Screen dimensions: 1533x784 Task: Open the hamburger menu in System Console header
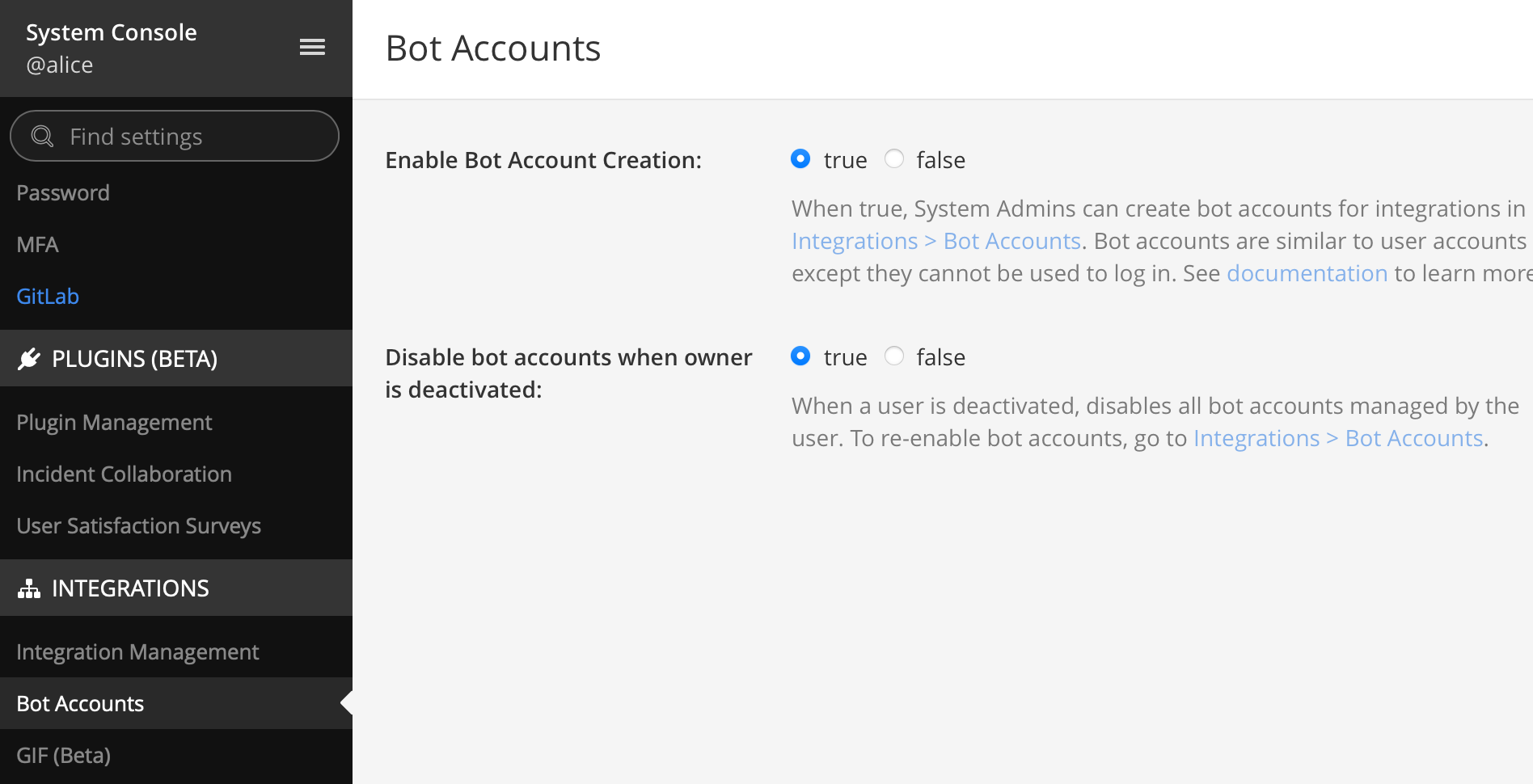pos(312,47)
